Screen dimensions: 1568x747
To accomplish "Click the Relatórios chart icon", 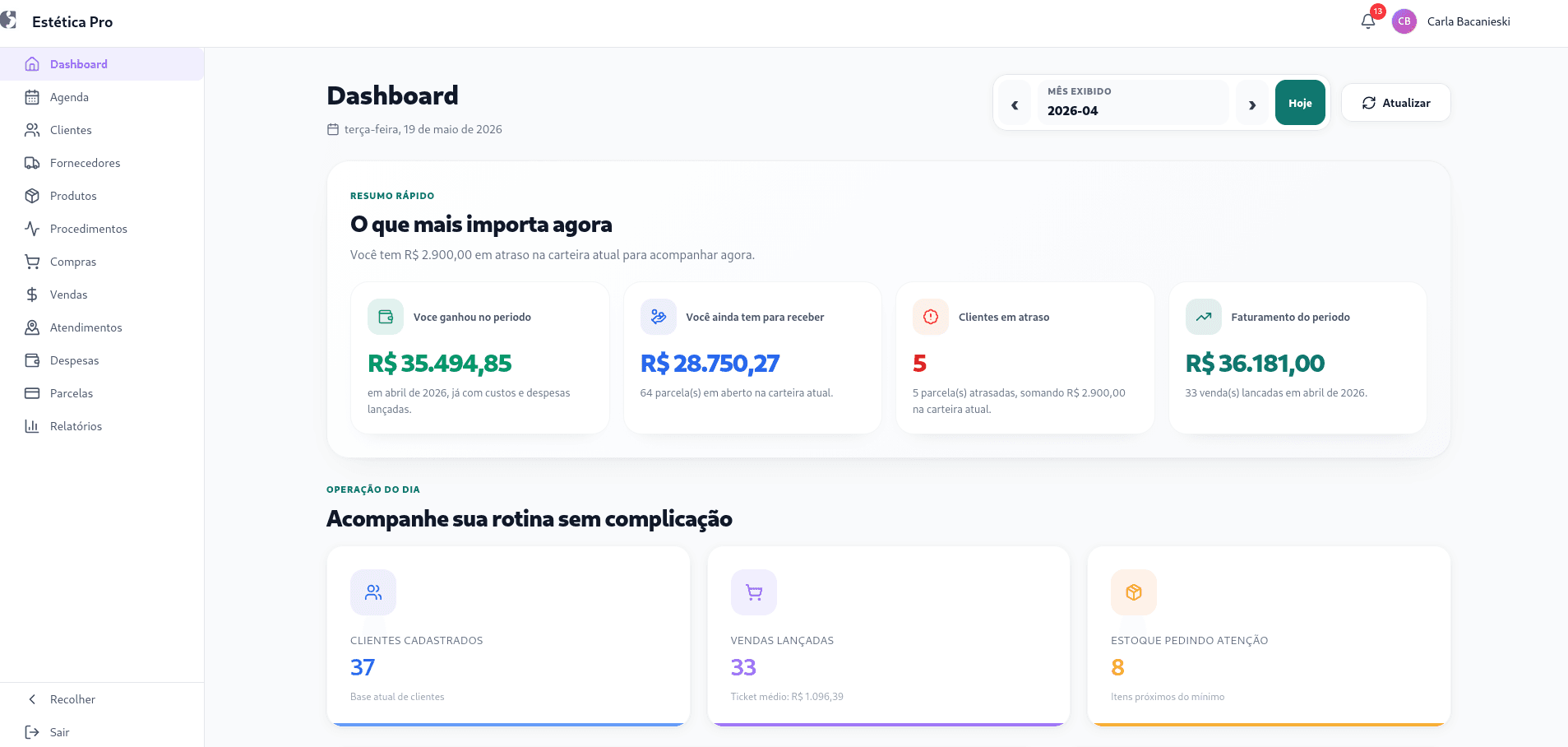I will pyautogui.click(x=32, y=426).
